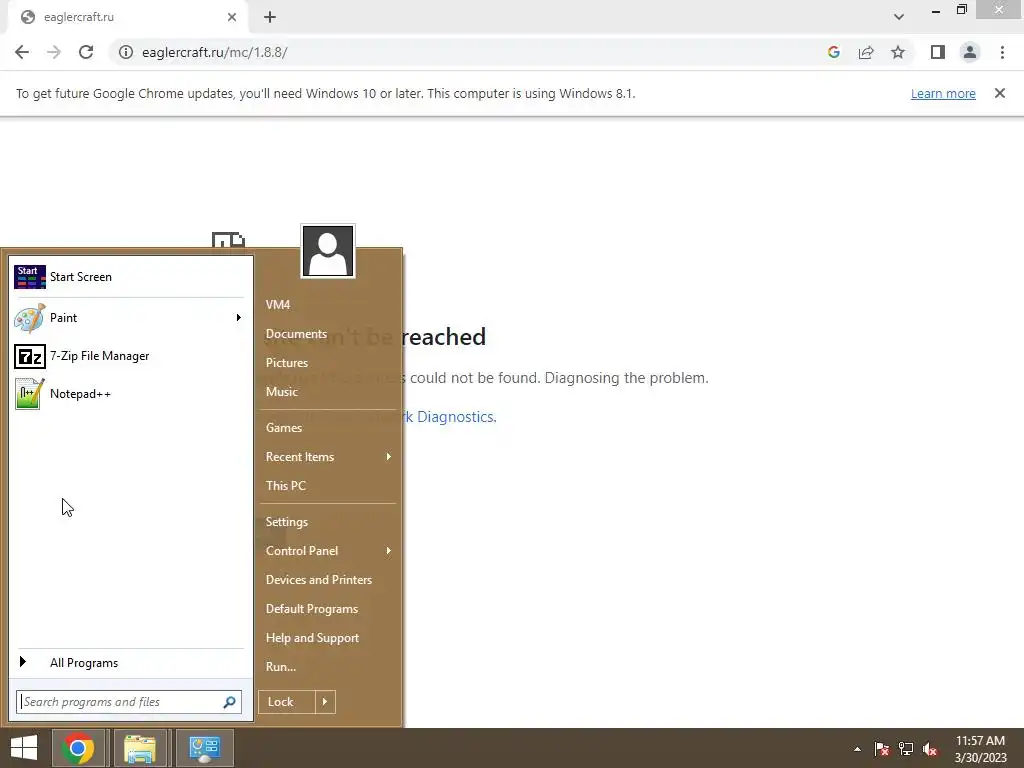Open Start Screen from start menu

(129, 277)
